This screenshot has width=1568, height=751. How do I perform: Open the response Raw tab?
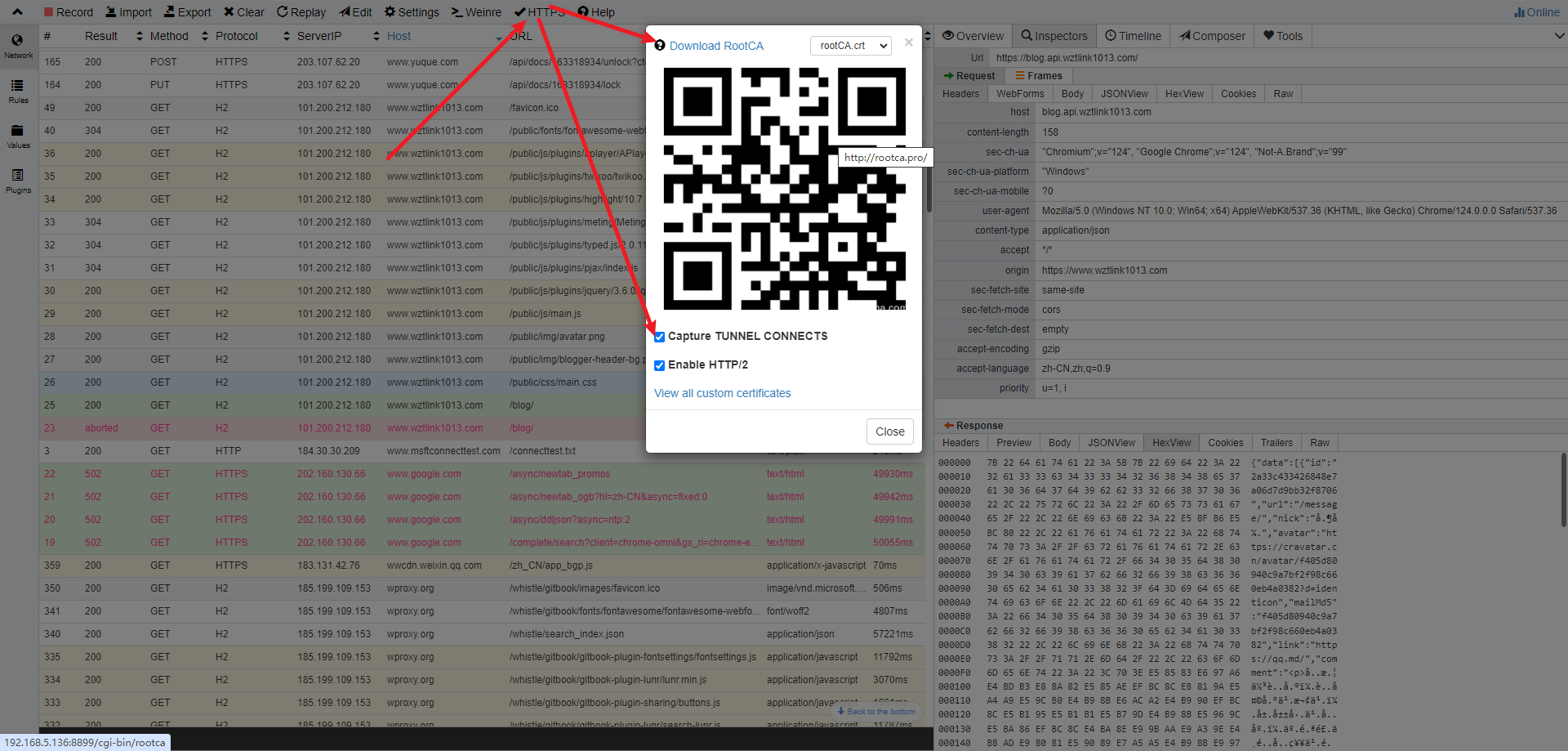1320,443
